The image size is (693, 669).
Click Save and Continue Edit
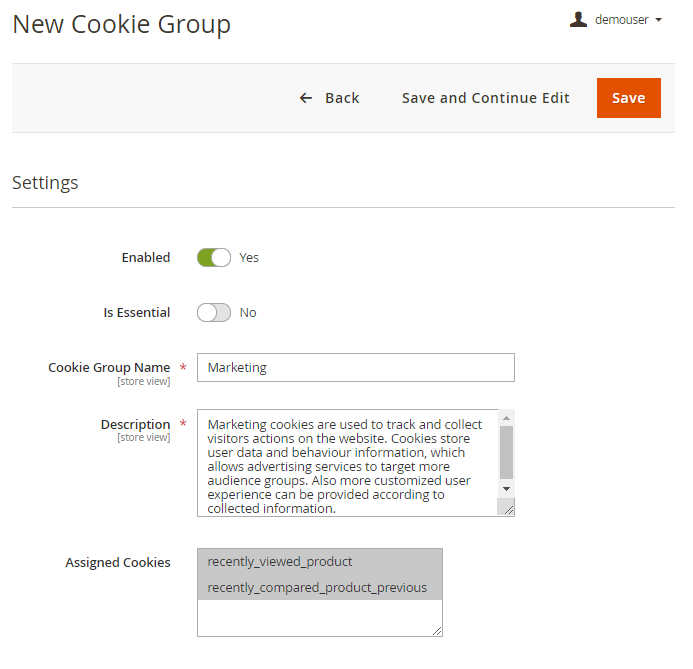pyautogui.click(x=486, y=98)
